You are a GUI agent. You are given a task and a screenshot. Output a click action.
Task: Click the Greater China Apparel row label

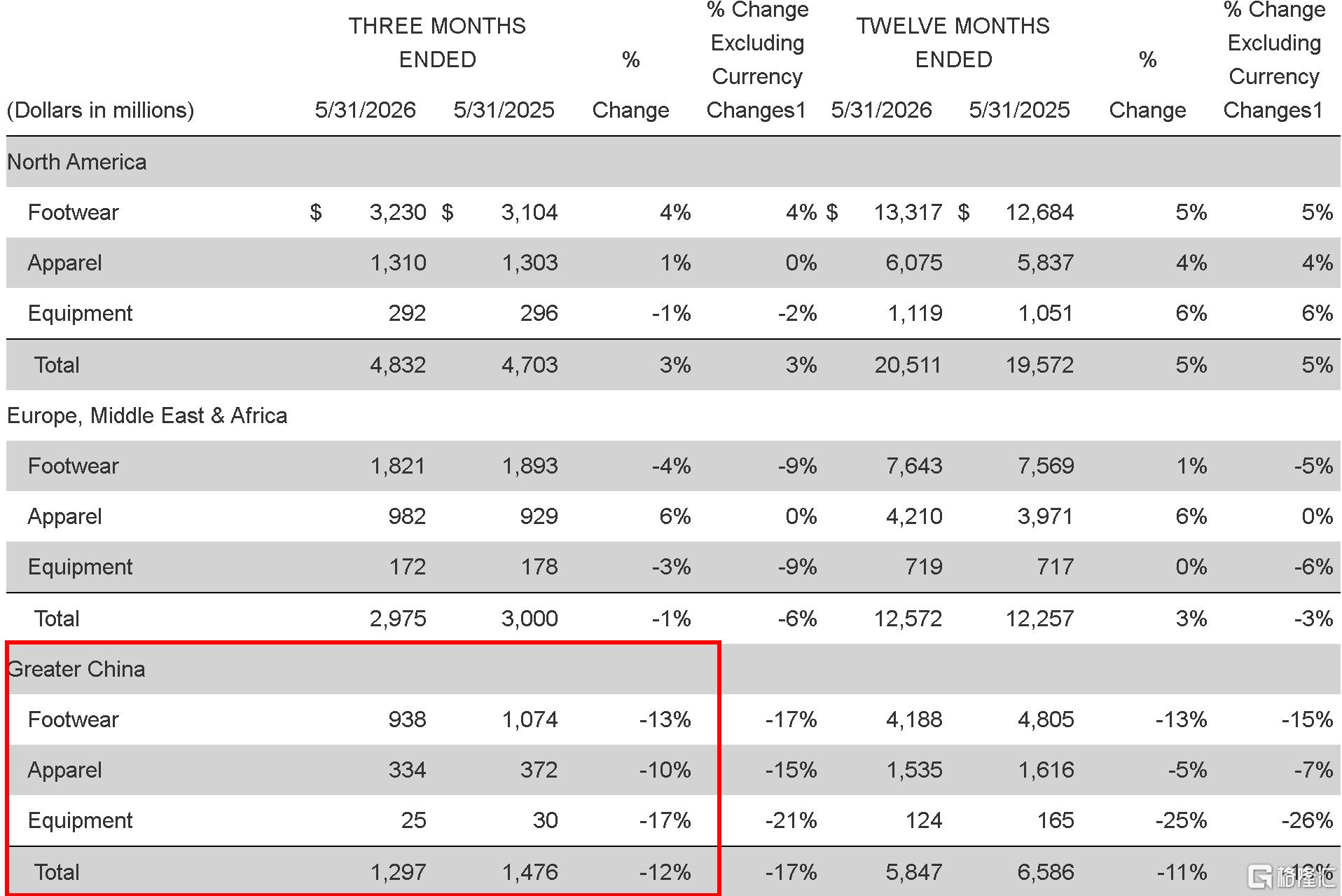(64, 770)
